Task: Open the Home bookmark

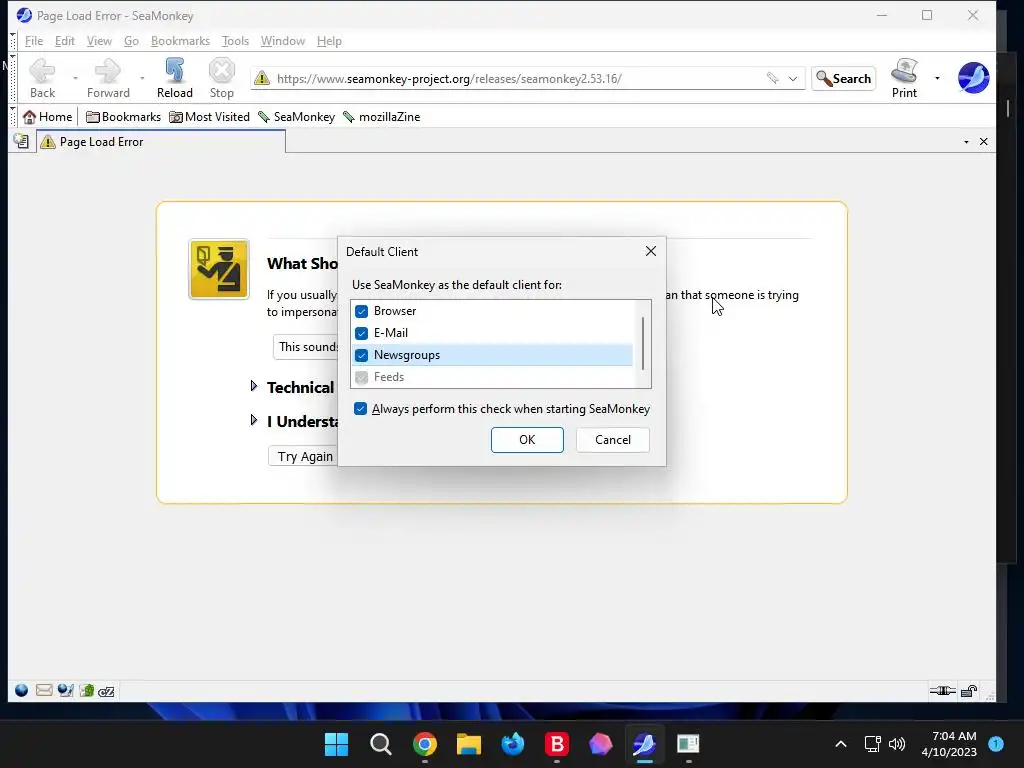Action: [48, 117]
